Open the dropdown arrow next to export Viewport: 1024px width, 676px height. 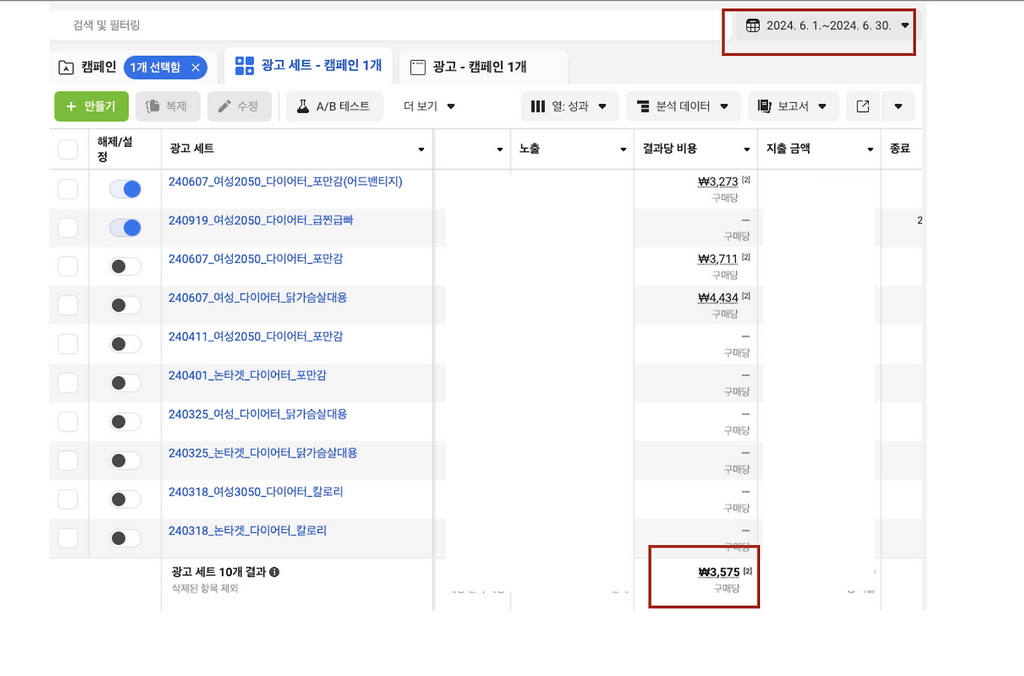pos(898,106)
